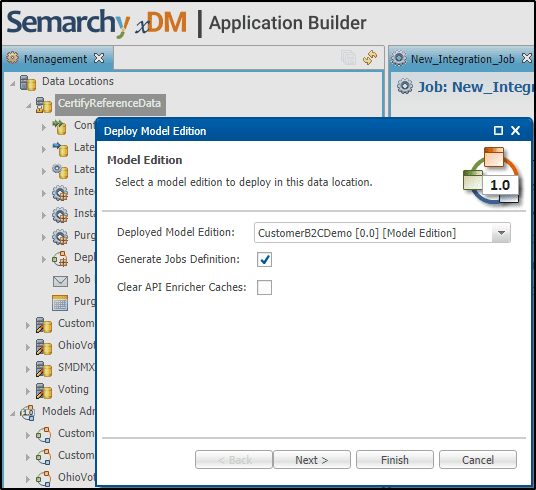
Task: Select the Voting tree item
Action: click(x=73, y=389)
